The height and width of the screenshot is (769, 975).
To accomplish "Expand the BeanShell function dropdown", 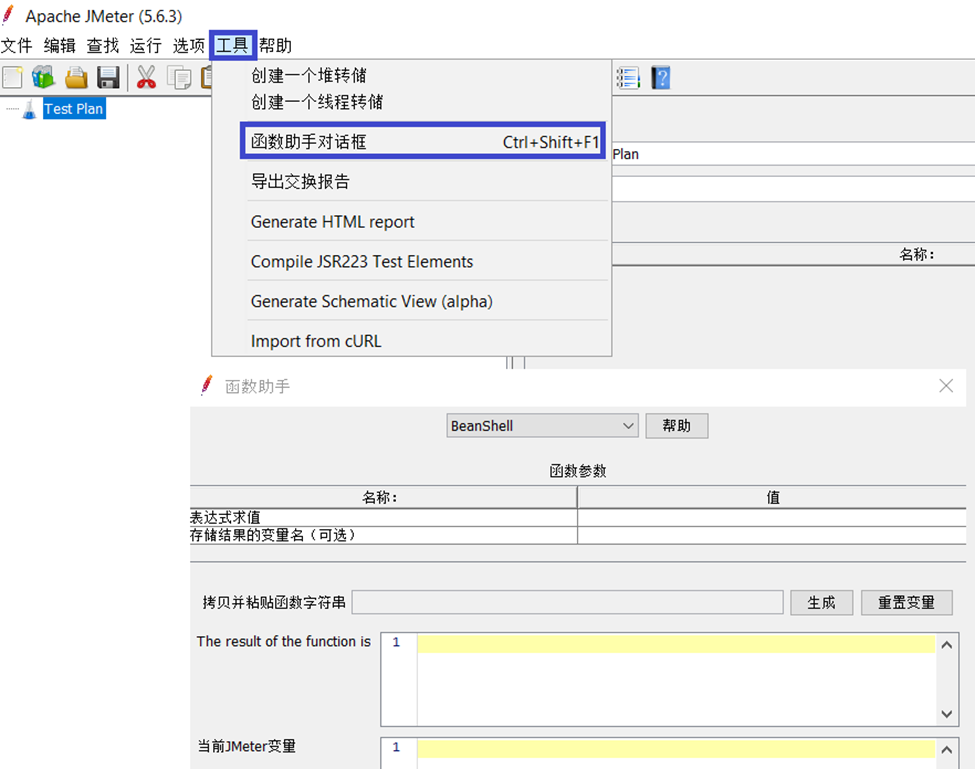I will 542,426.
